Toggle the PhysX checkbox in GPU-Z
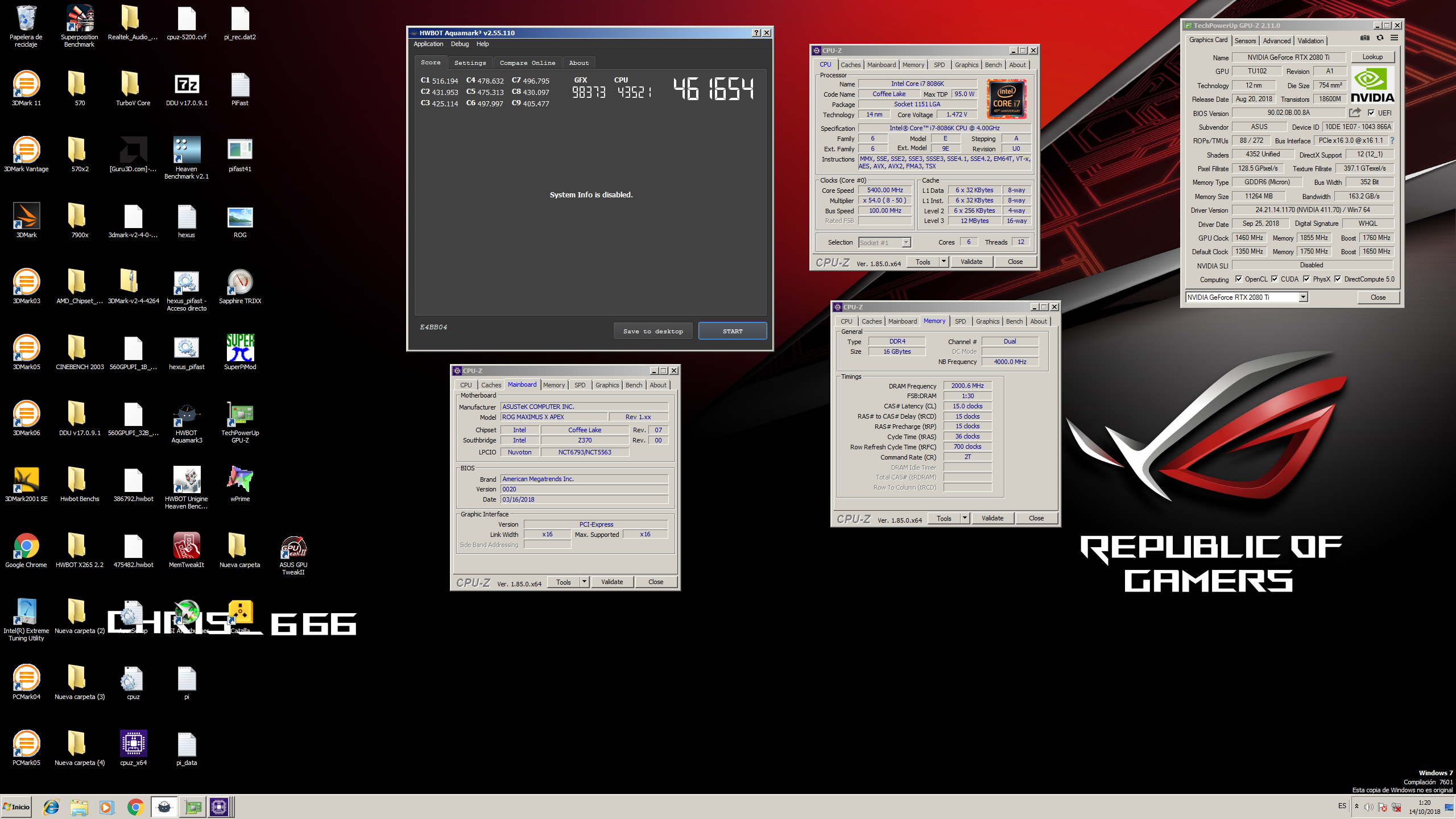Image resolution: width=1456 pixels, height=819 pixels. (1306, 279)
